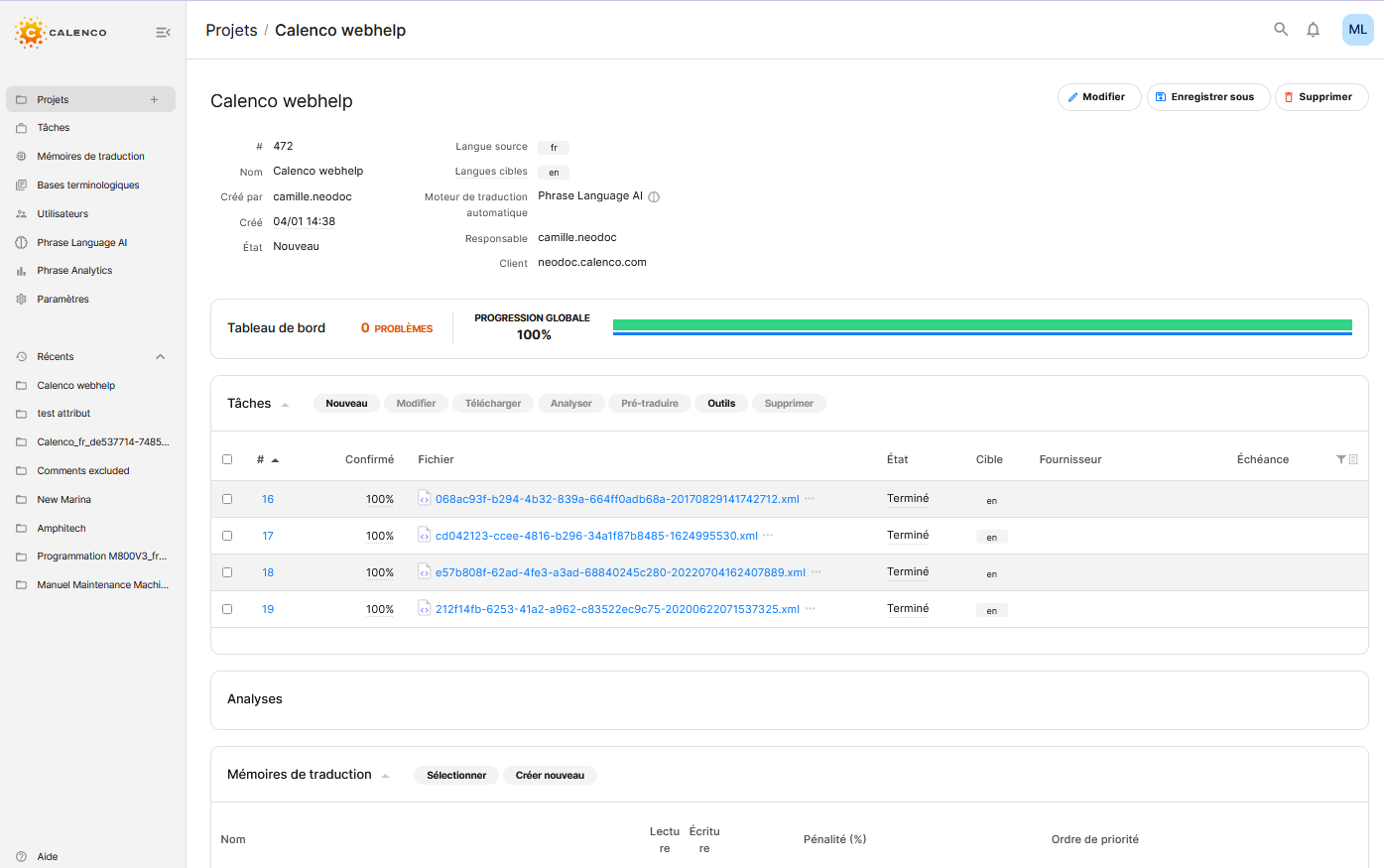1384x868 pixels.
Task: Click Créer nouveau translation memory button
Action: coord(550,776)
